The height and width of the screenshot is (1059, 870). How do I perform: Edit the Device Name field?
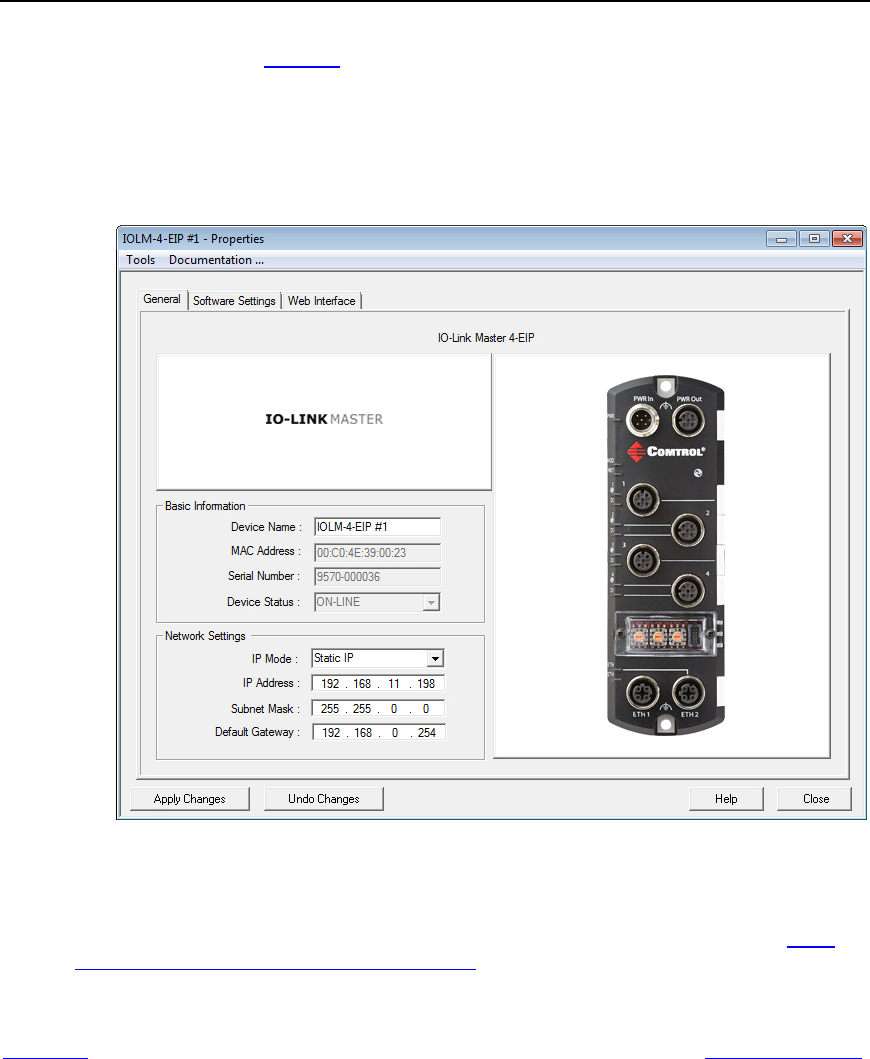(x=377, y=527)
